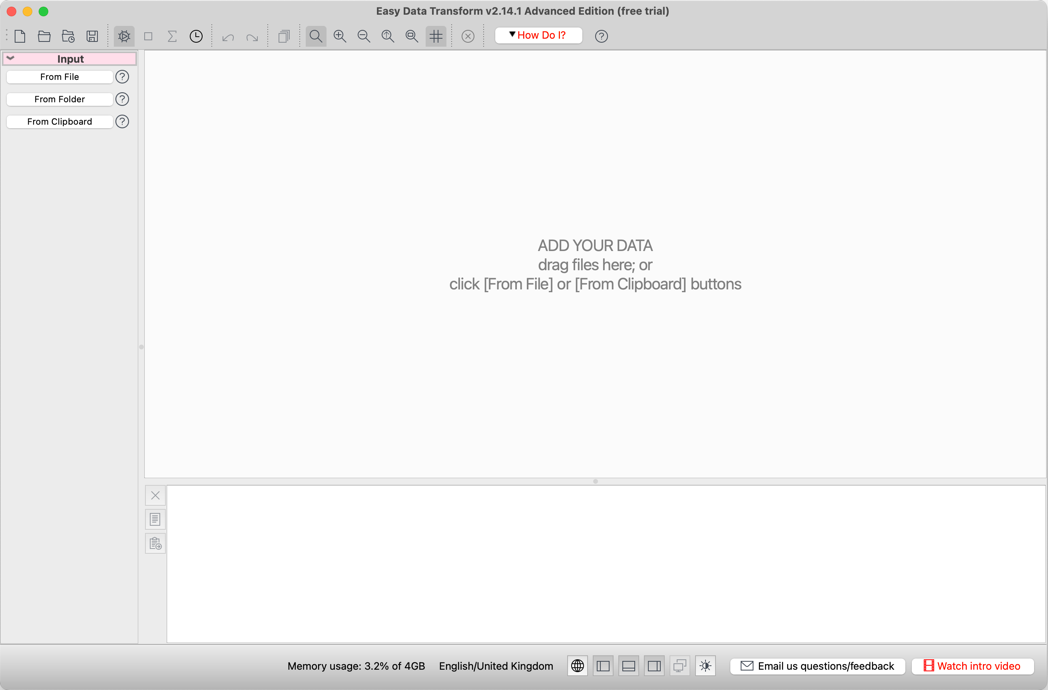The width and height of the screenshot is (1048, 690).
Task: Open recent files via folder-with-clock icon
Action: 68,36
